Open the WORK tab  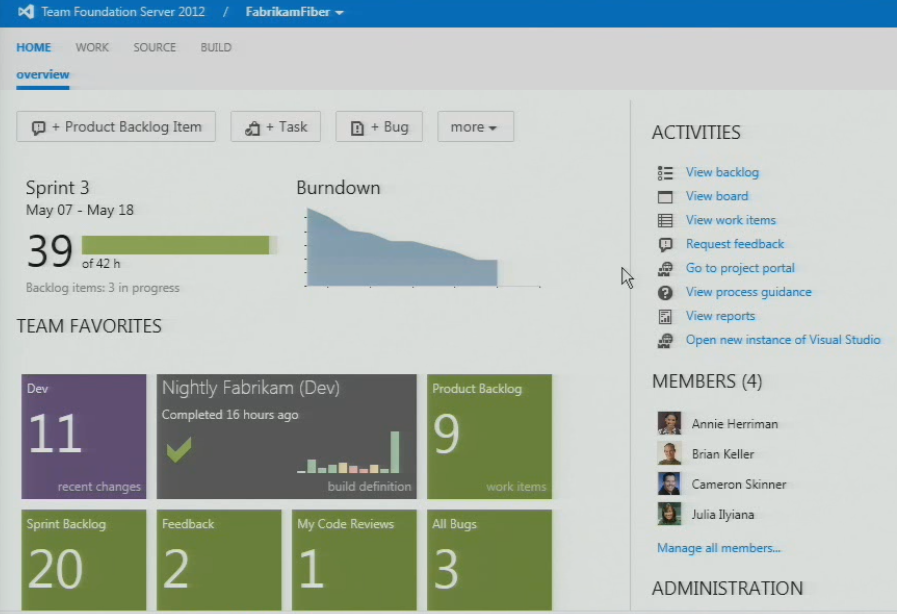[x=92, y=47]
